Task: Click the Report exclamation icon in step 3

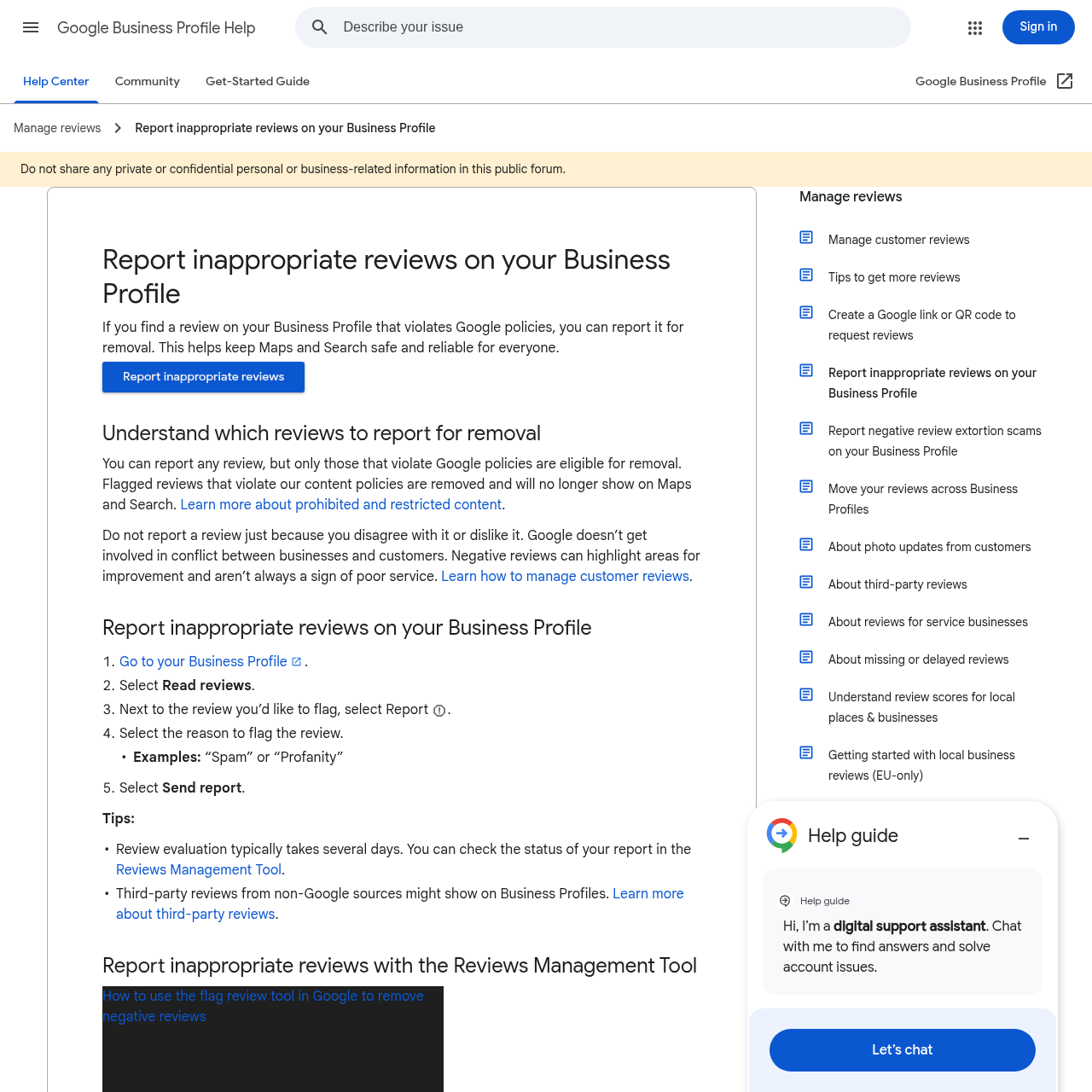Action: (x=439, y=711)
